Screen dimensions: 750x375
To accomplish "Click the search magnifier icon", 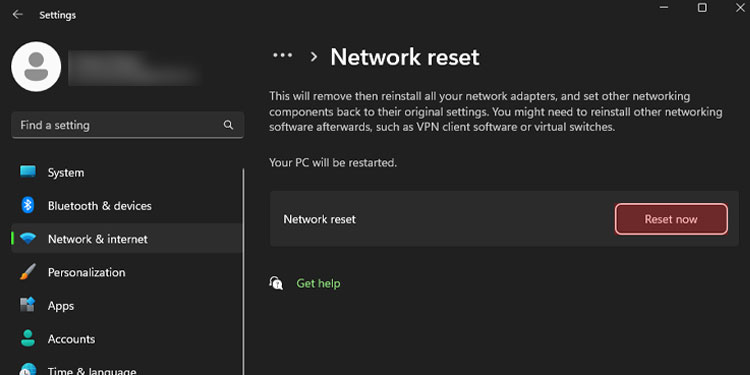I will (x=228, y=125).
